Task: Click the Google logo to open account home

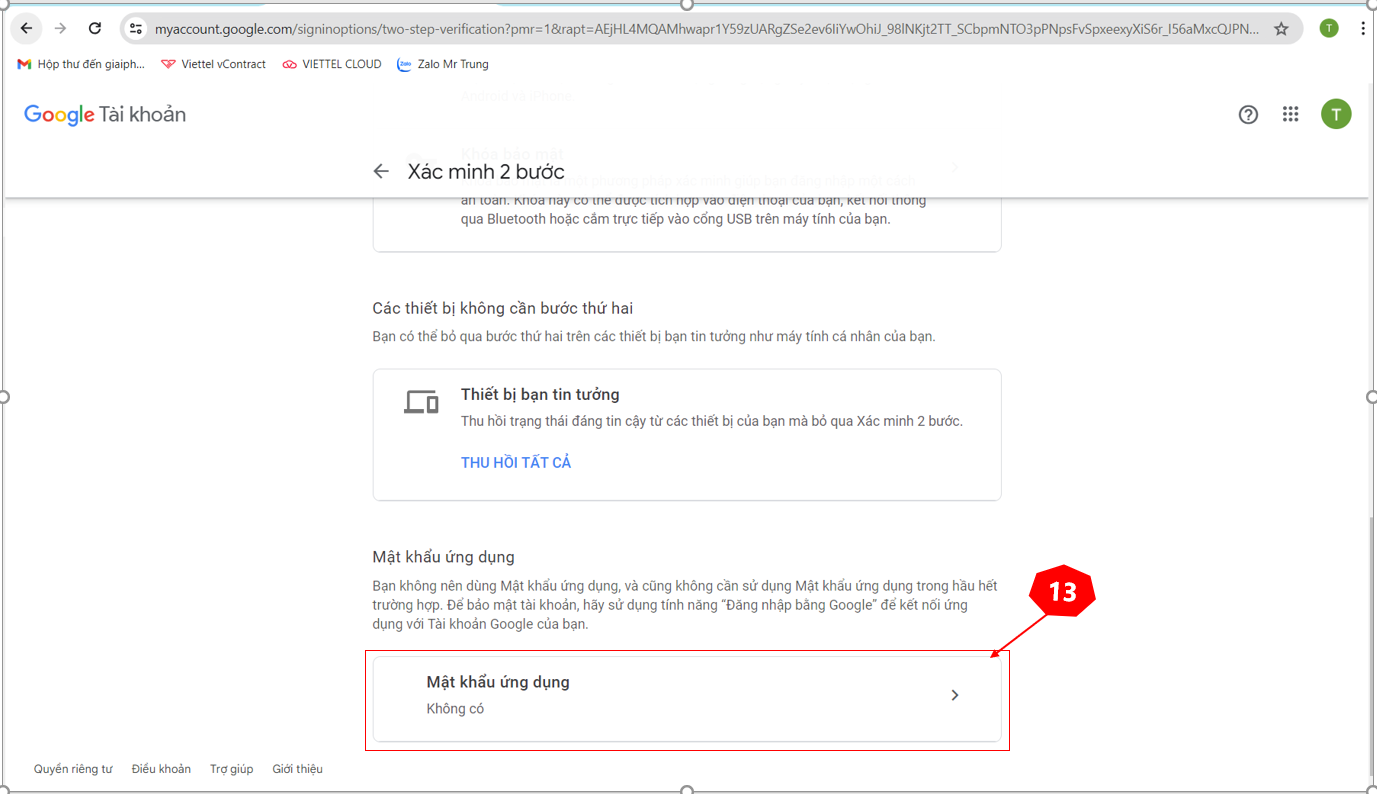Action: click(59, 114)
